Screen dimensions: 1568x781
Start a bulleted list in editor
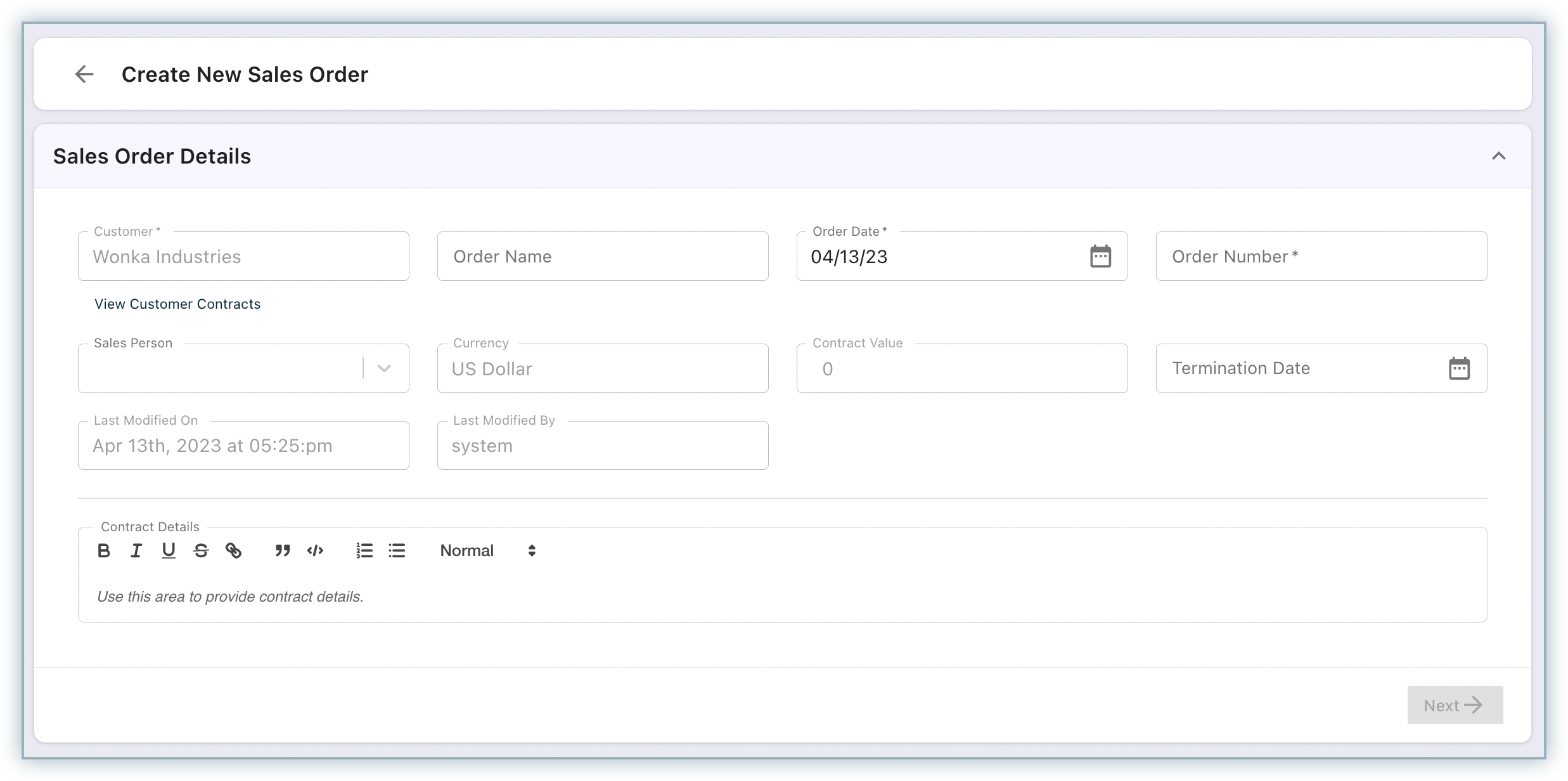point(397,550)
